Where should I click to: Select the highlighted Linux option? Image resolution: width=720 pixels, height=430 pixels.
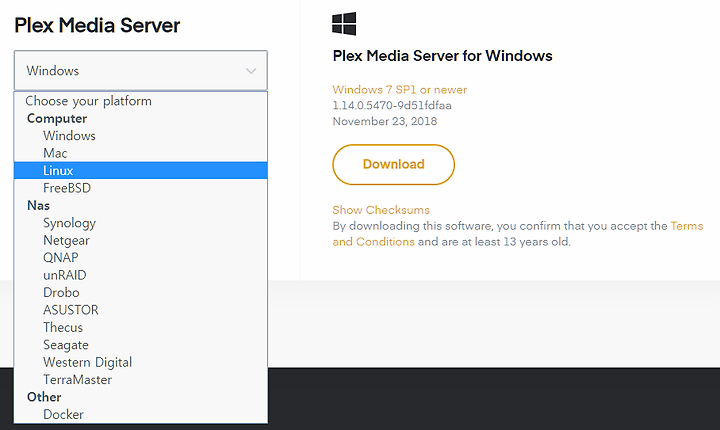(141, 170)
